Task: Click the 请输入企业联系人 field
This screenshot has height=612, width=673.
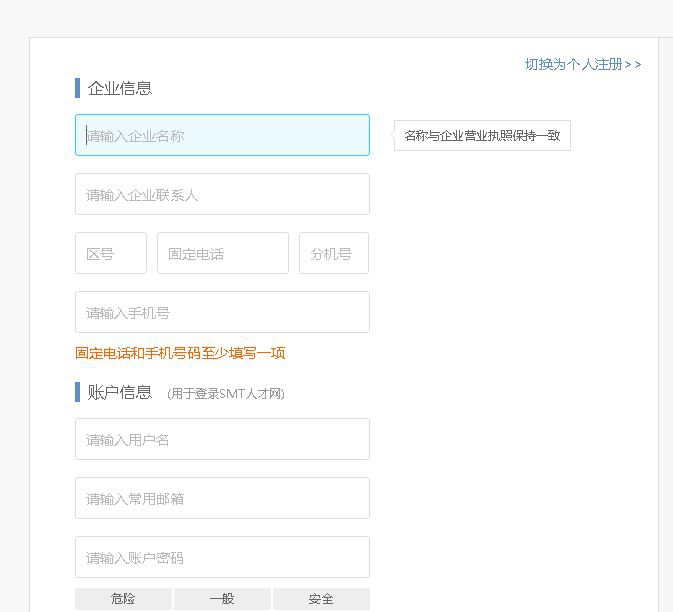Action: (222, 194)
